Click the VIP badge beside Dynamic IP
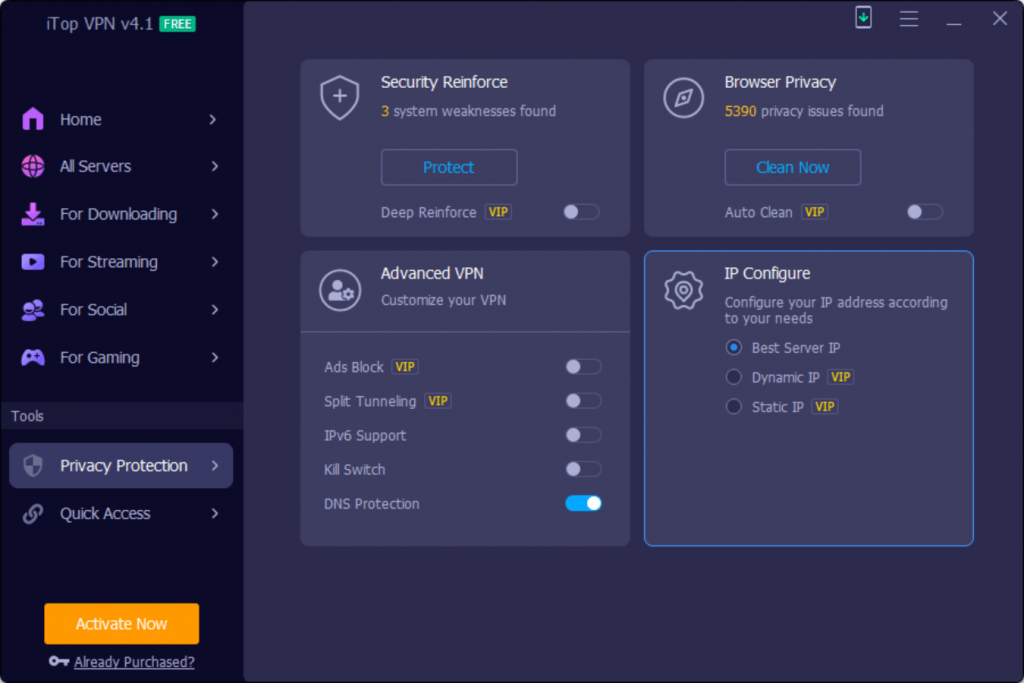1024x683 pixels. [x=840, y=377]
